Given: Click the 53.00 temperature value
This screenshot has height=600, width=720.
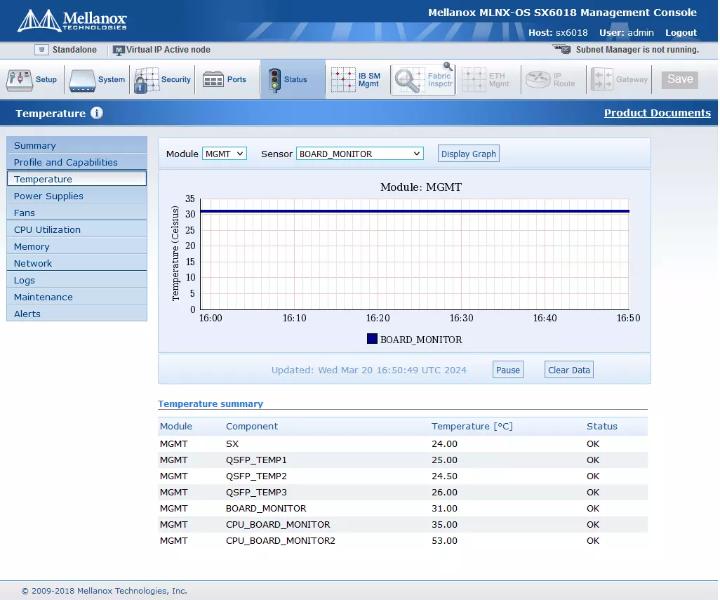Looking at the screenshot, I should tap(444, 541).
